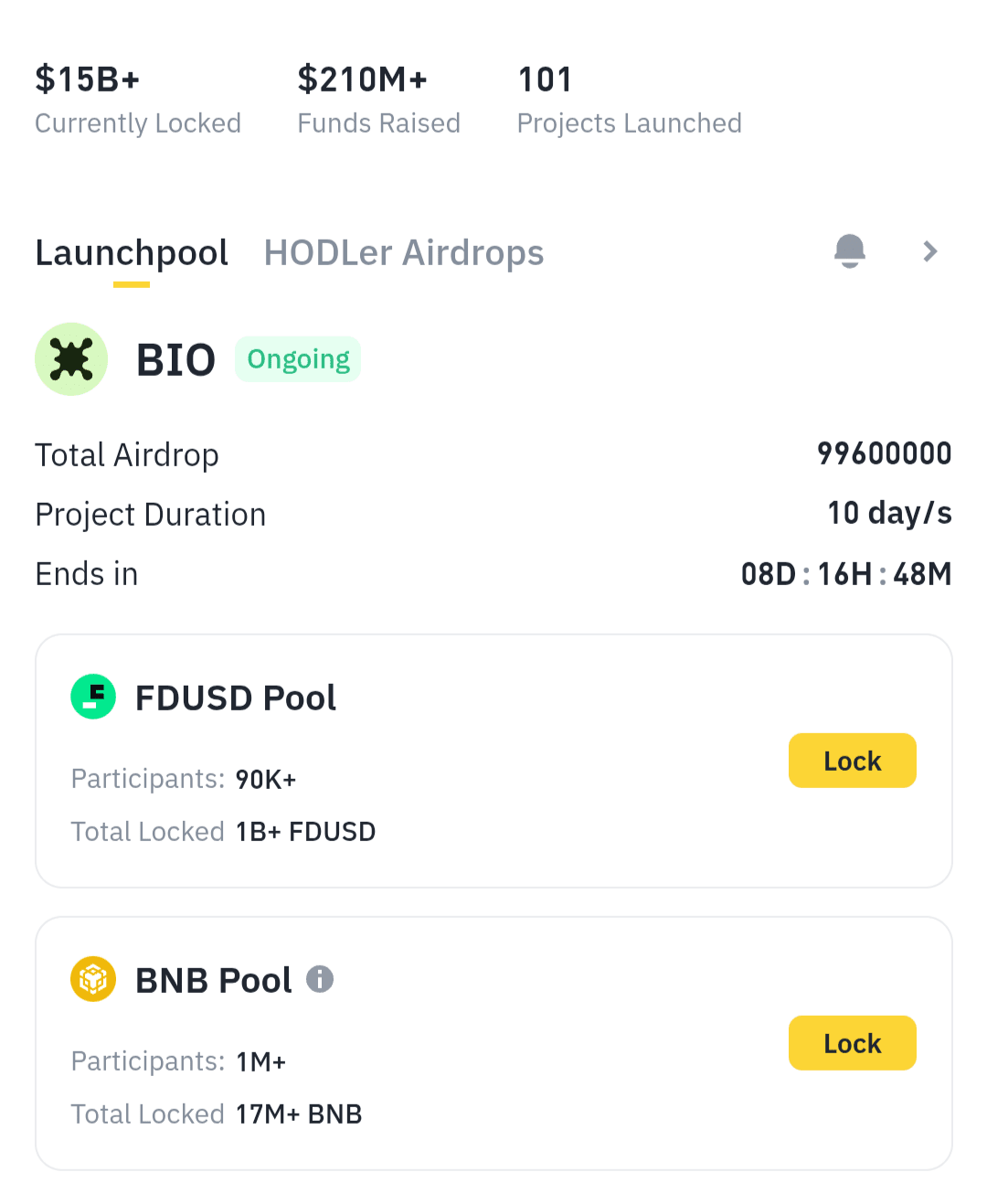Image resolution: width=987 pixels, height=1204 pixels.
Task: Expand Launchpool with the right chevron arrow
Action: point(930,251)
